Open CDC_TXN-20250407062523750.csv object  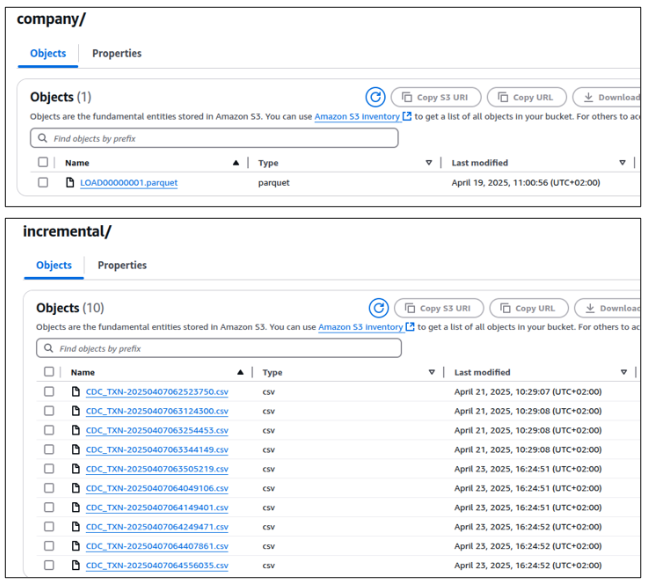pos(157,392)
